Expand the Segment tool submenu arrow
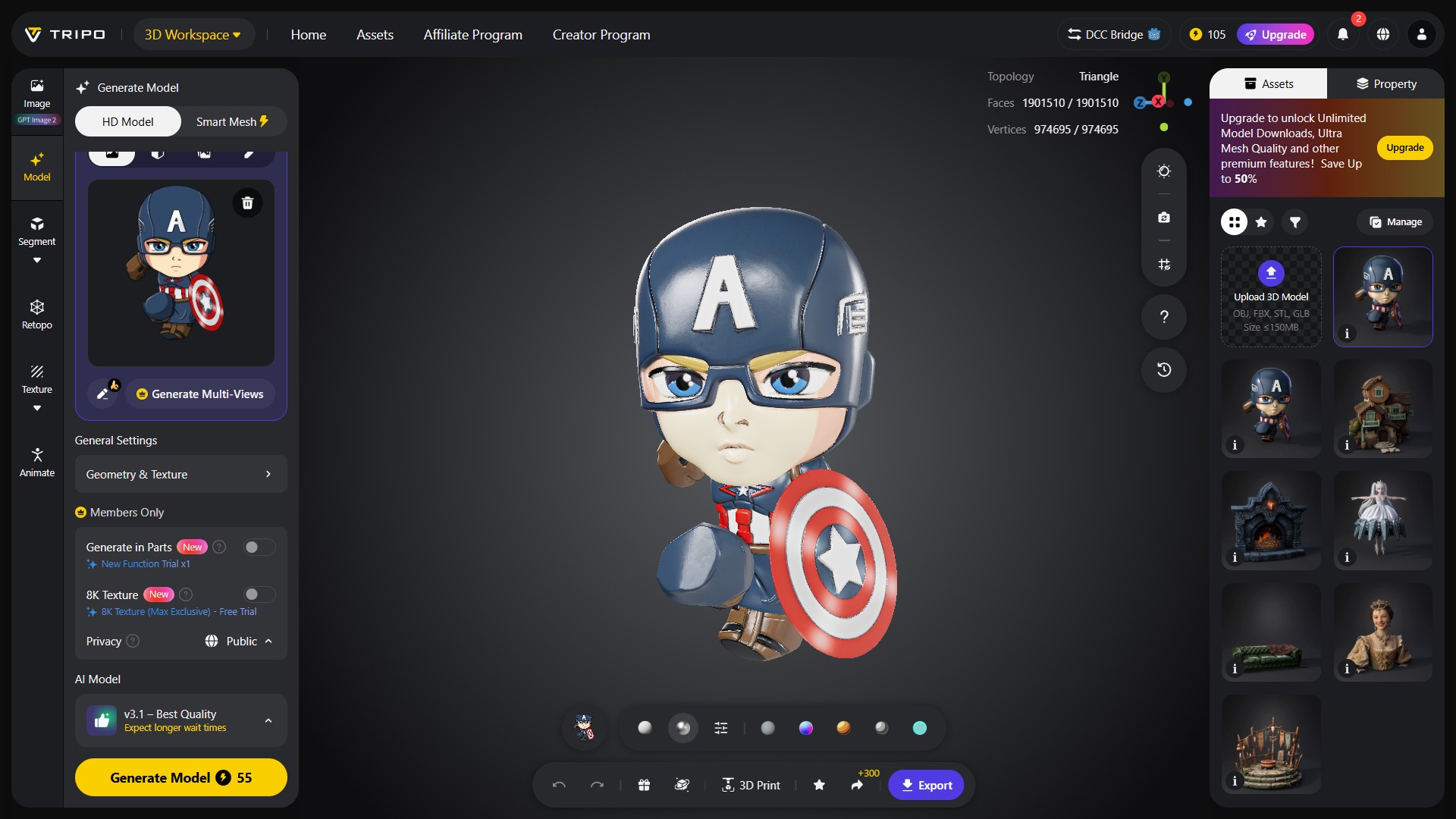 click(36, 260)
